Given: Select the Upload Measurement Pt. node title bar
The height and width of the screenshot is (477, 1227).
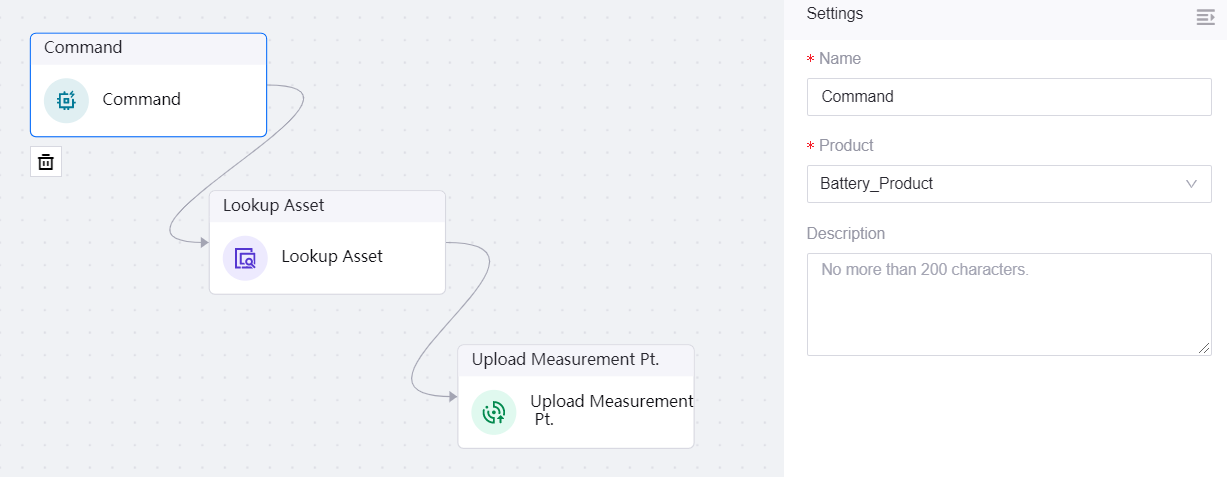Looking at the screenshot, I should (576, 360).
